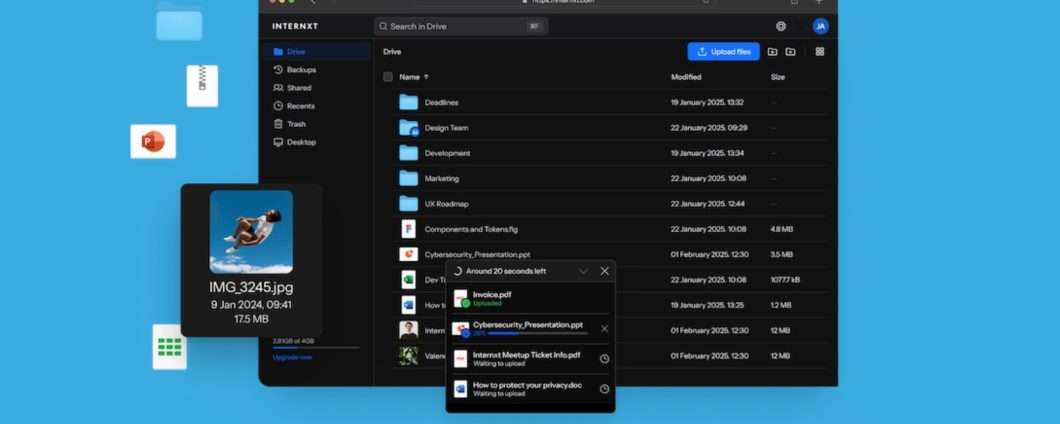Click the IMG_3245.jpg preview image
1060x424 pixels.
(251, 231)
